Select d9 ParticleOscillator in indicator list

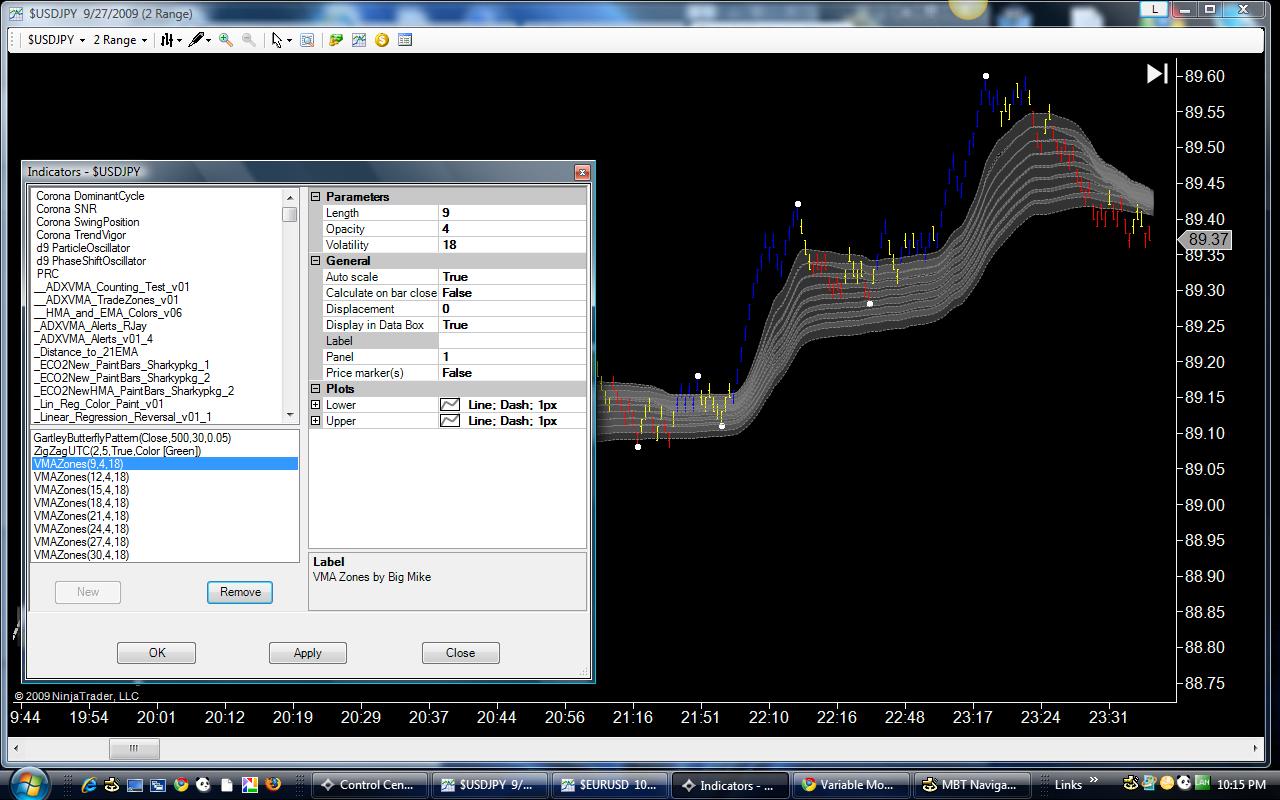point(83,248)
